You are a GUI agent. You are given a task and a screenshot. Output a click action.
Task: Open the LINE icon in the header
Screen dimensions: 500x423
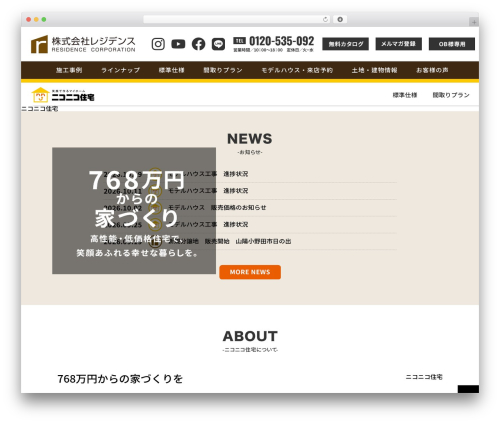pyautogui.click(x=218, y=44)
